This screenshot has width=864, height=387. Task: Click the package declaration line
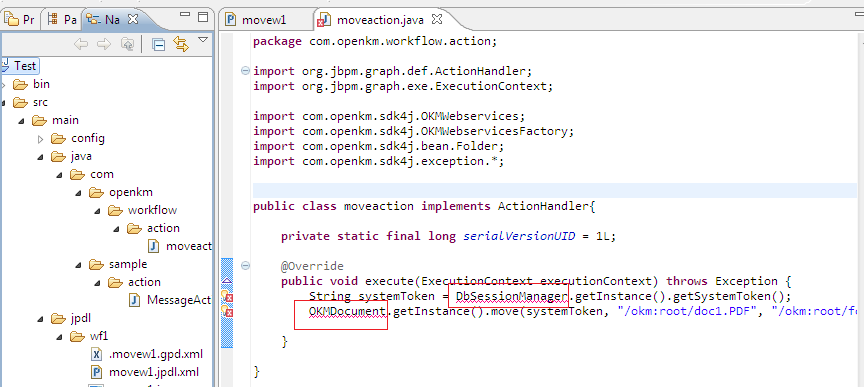tap(375, 41)
